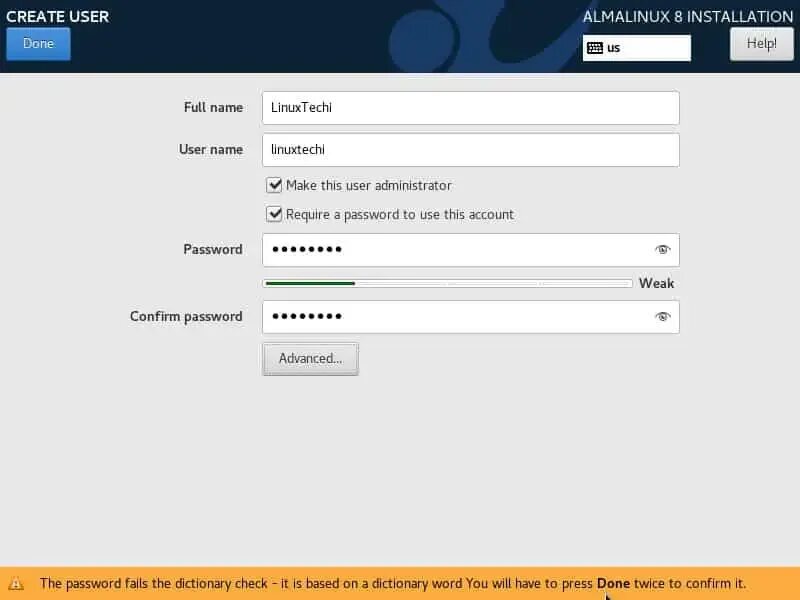Open the Advanced... user settings button

[x=310, y=359]
